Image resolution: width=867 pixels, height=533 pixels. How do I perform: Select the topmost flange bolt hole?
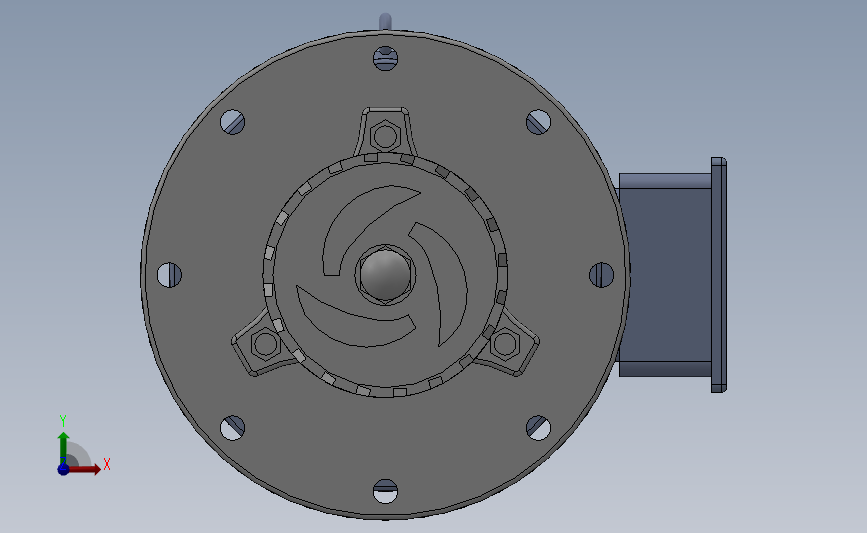[x=385, y=59]
